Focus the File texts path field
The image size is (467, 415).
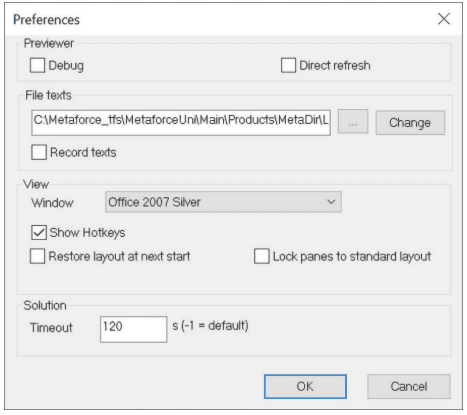point(181,123)
